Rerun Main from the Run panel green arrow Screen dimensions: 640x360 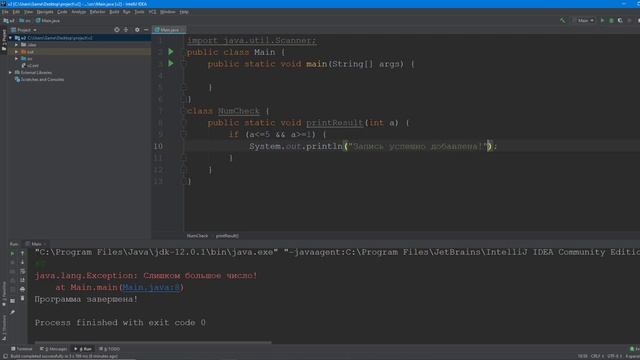click(x=12, y=253)
